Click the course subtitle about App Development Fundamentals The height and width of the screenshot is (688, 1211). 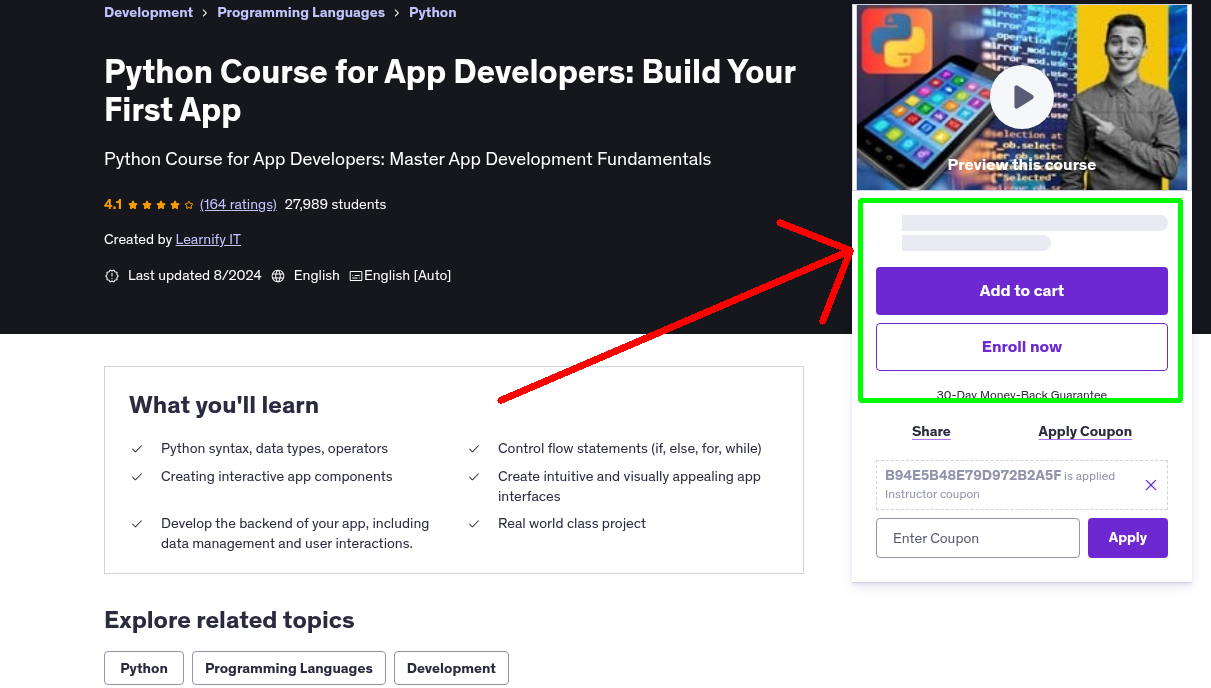[x=408, y=159]
